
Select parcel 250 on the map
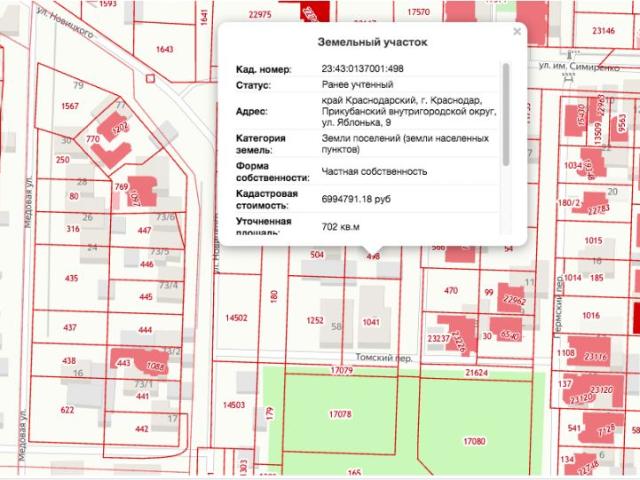tap(62, 160)
